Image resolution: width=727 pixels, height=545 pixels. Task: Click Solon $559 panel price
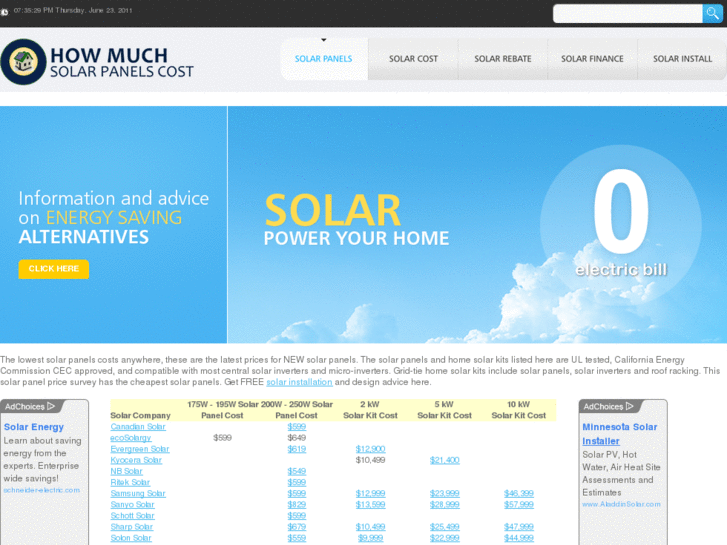(296, 538)
